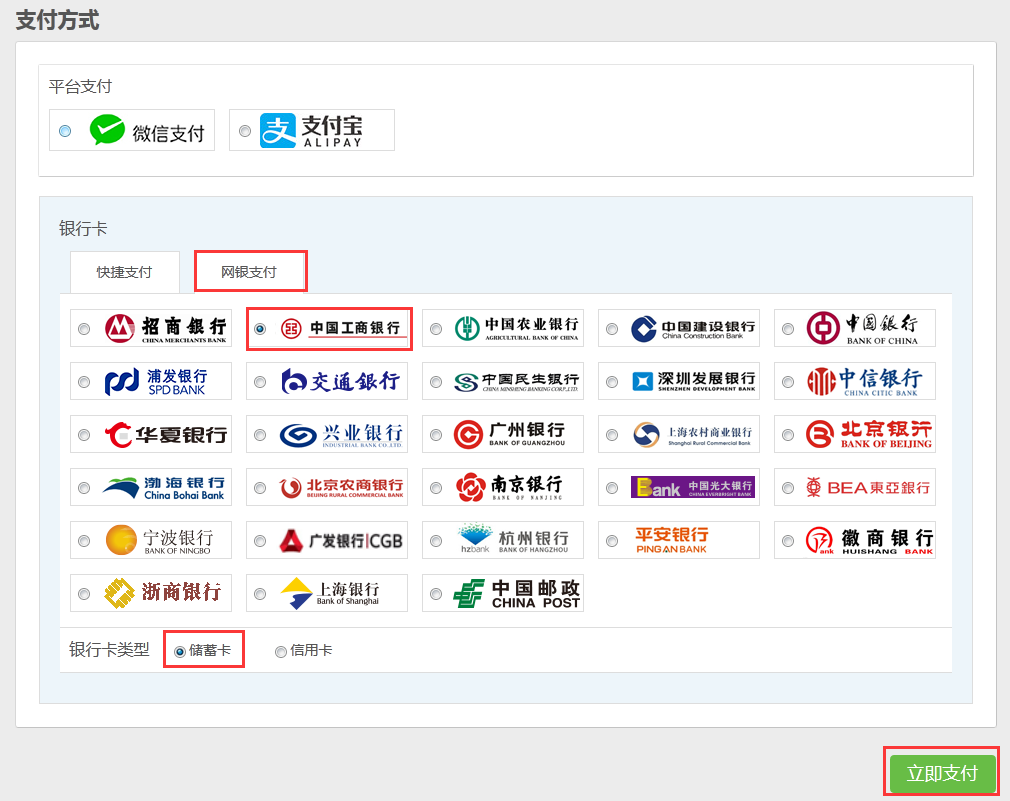
Task: Click the Bank of Nanjing logo
Action: 510,488
